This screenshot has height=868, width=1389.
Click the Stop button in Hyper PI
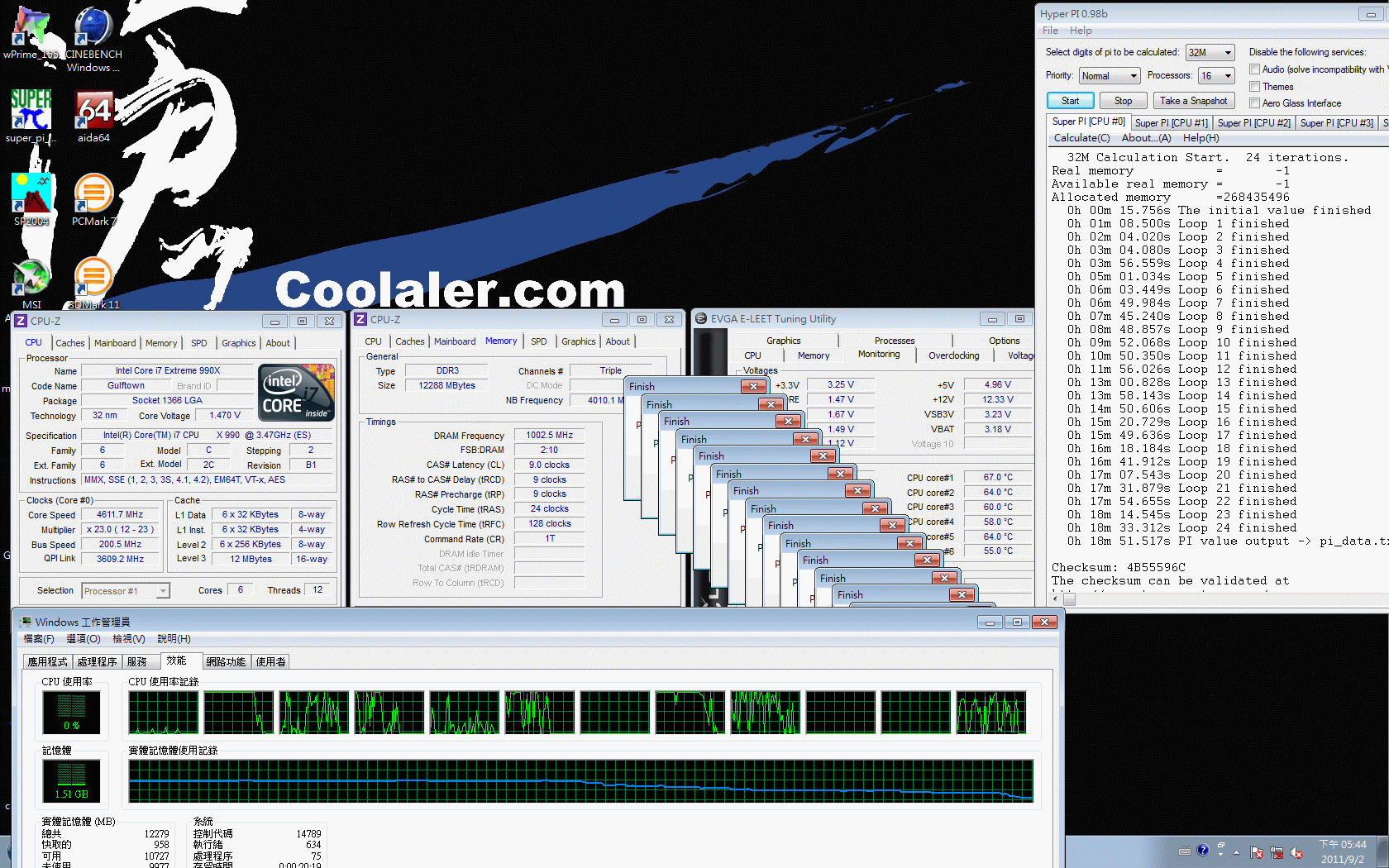click(x=1123, y=101)
